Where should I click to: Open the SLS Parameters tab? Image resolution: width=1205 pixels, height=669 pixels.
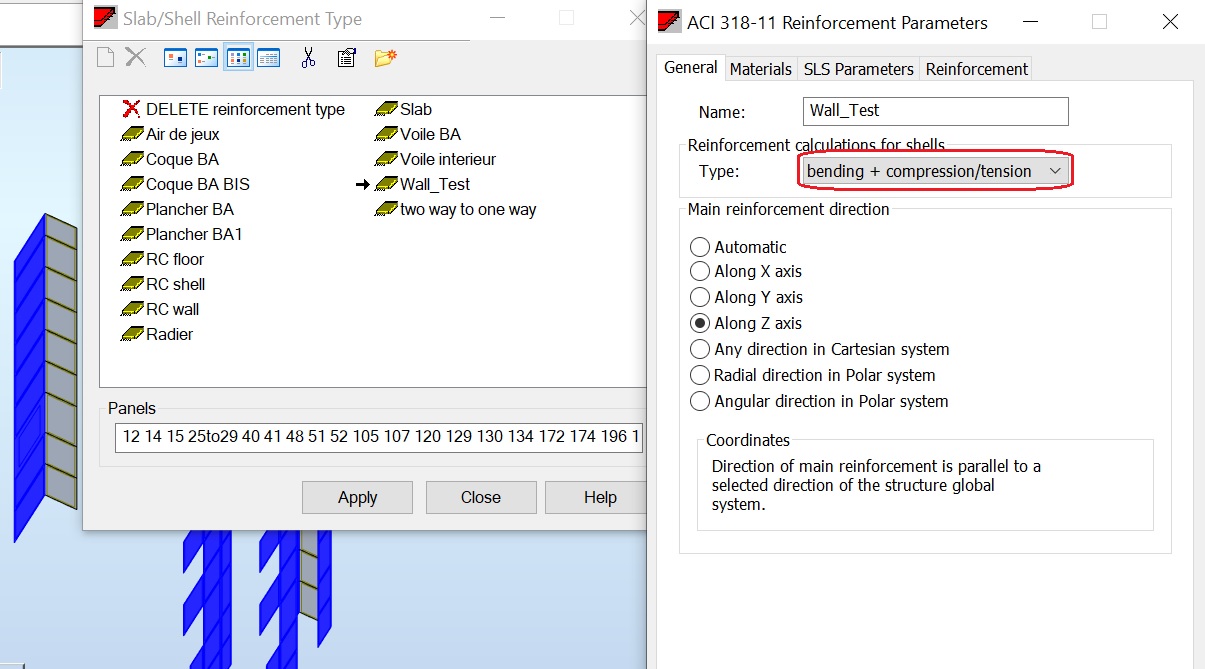point(858,68)
